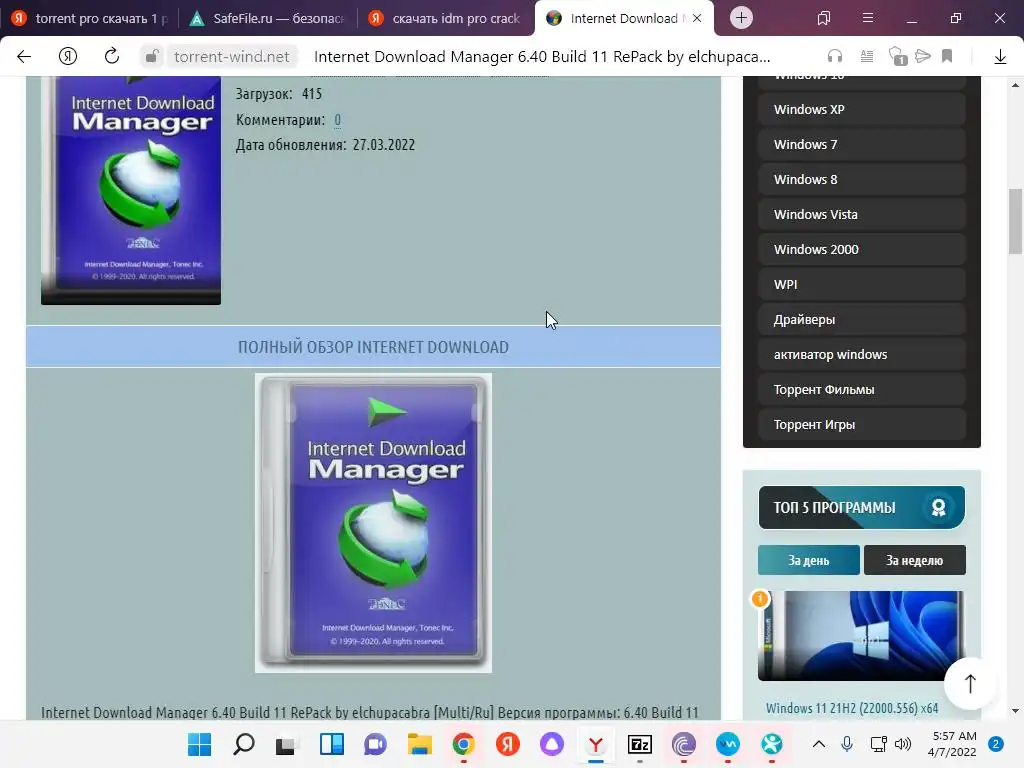Image resolution: width=1024 pixels, height=768 pixels.
Task: Open the активатор windows category
Action: [x=861, y=355]
